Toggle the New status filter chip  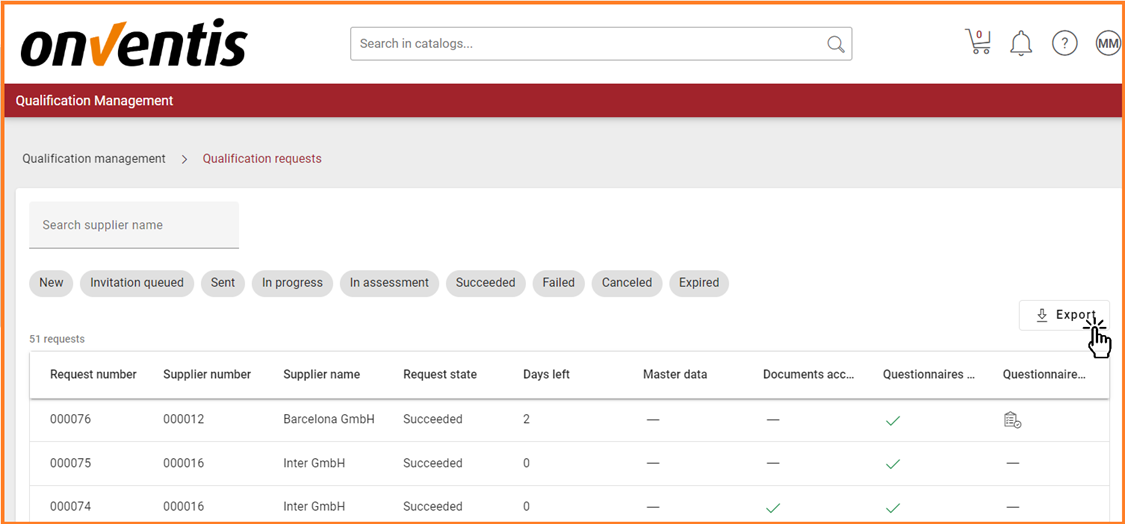coord(51,283)
